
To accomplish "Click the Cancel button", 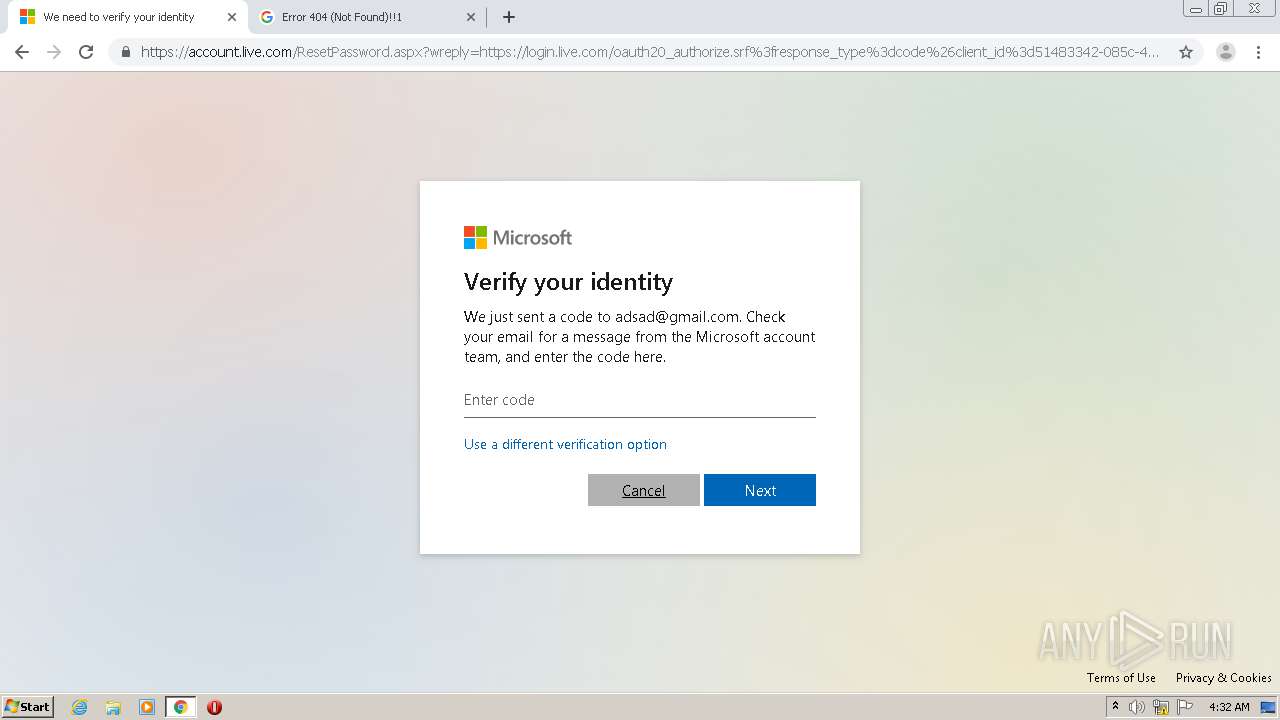I will [644, 490].
